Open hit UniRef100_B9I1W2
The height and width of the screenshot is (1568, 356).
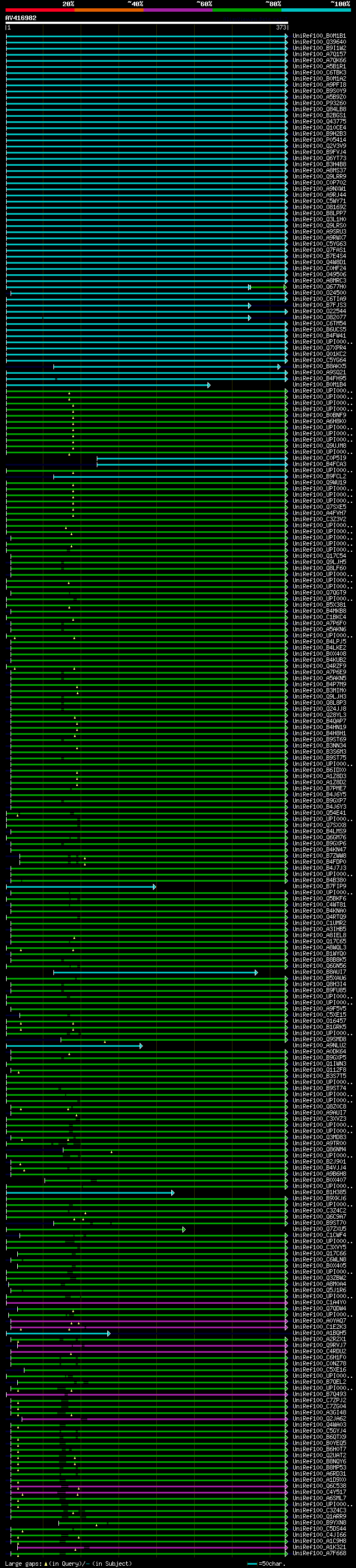click(x=319, y=48)
